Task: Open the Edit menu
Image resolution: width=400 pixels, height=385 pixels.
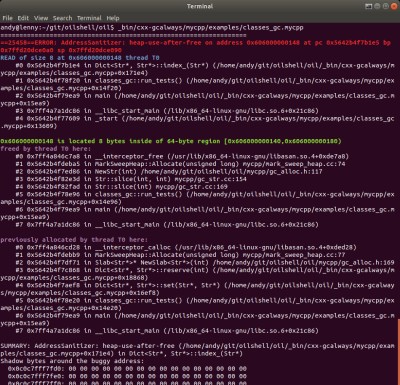Action: click(23, 18)
